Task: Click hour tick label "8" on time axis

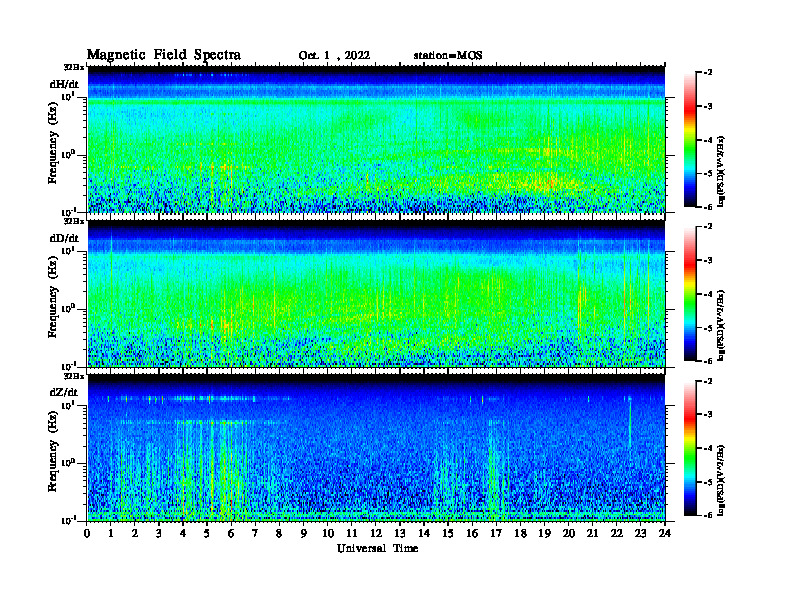Action: coord(279,534)
